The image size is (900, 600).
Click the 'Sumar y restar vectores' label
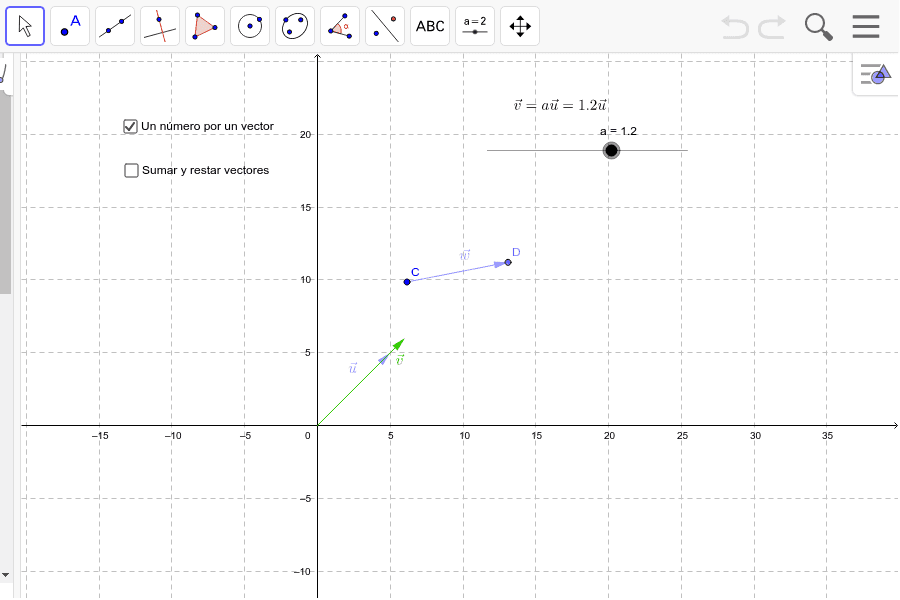205,171
